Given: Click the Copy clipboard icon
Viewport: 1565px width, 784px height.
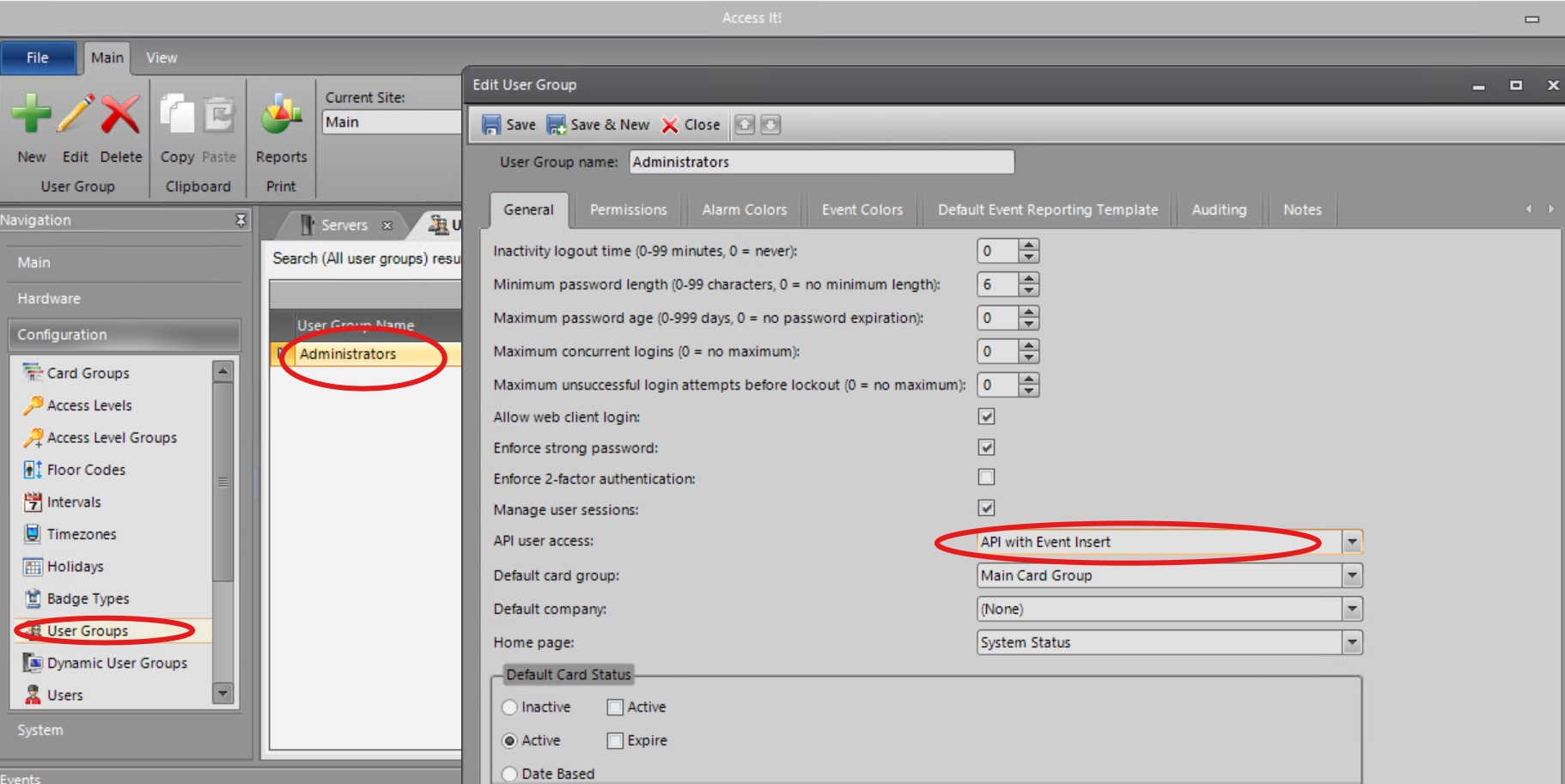Looking at the screenshot, I should tap(177, 114).
